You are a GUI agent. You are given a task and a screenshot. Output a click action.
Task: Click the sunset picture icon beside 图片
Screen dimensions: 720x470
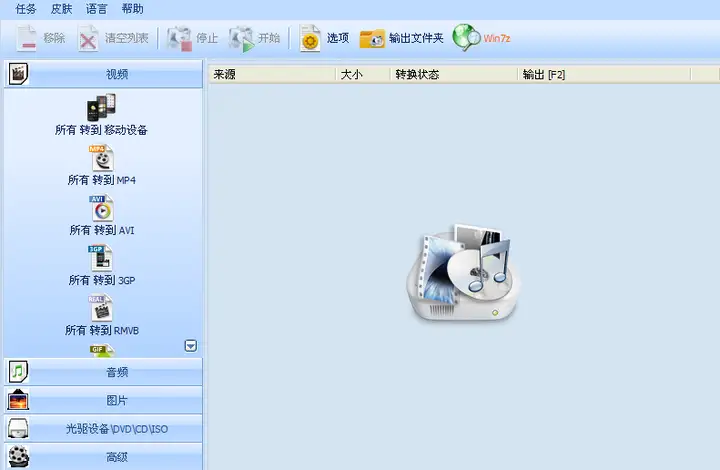pyautogui.click(x=18, y=400)
